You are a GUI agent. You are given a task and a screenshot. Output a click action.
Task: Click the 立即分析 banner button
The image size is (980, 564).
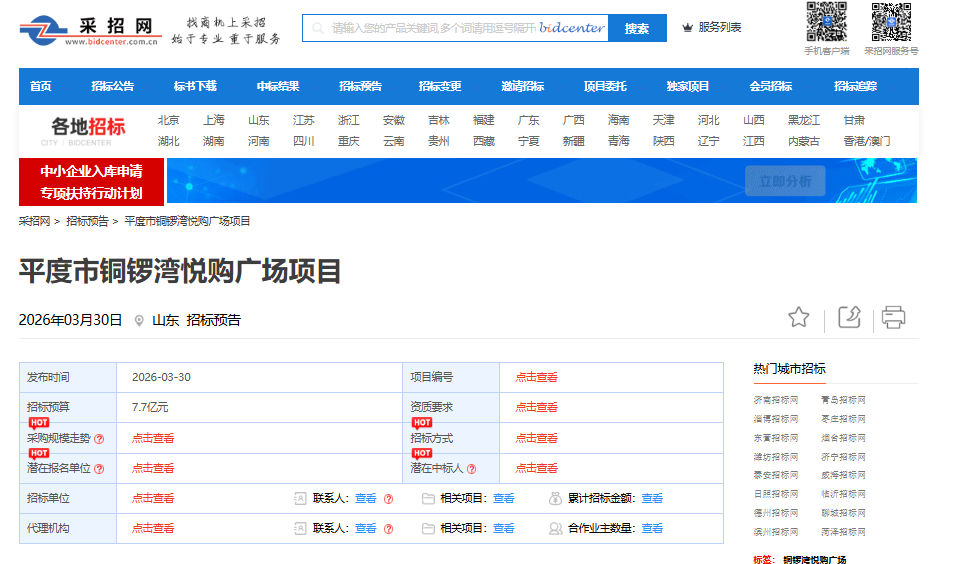tap(785, 181)
